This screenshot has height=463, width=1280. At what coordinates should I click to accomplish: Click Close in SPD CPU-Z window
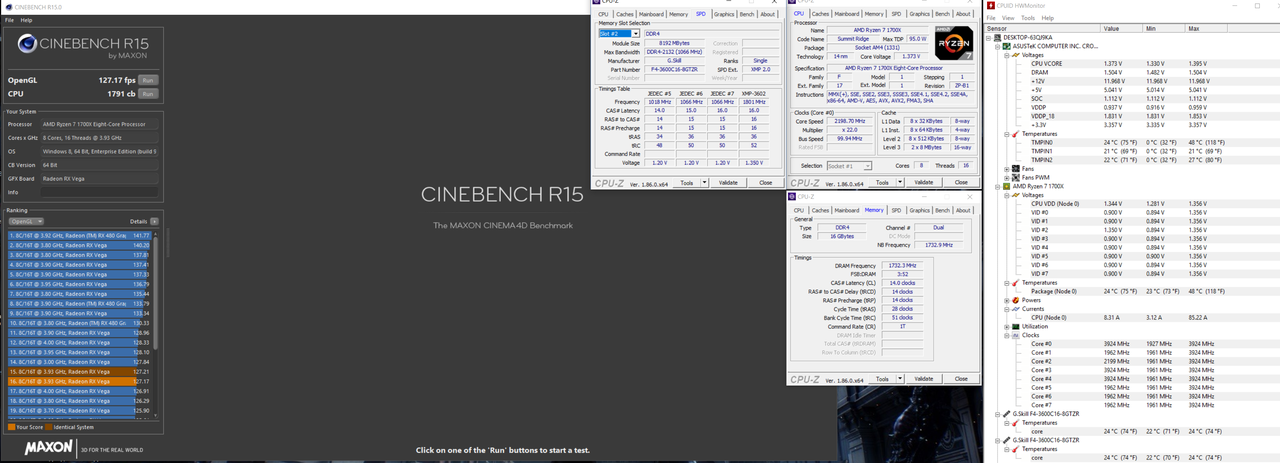765,183
